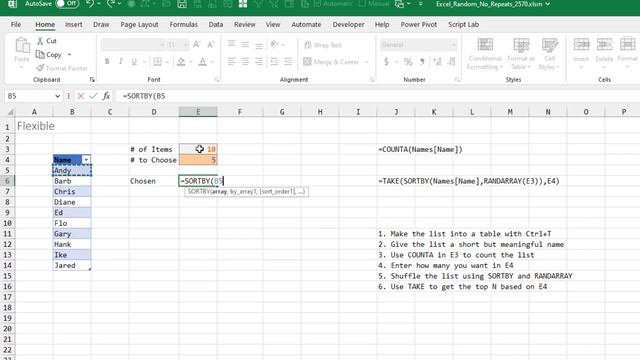Open the Power Pivot tab

(419, 24)
